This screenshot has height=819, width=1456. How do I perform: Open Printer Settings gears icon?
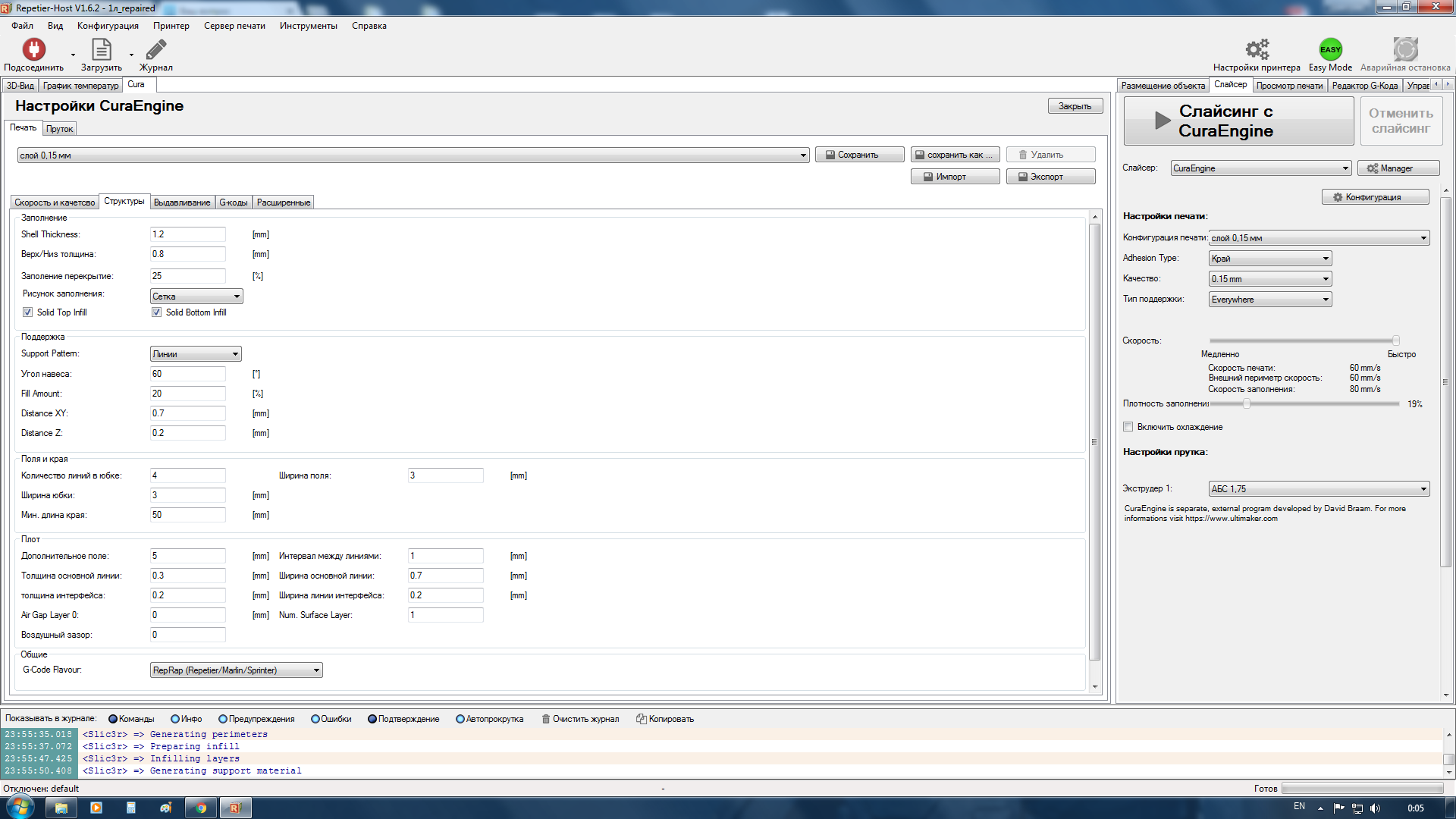pyautogui.click(x=1257, y=50)
